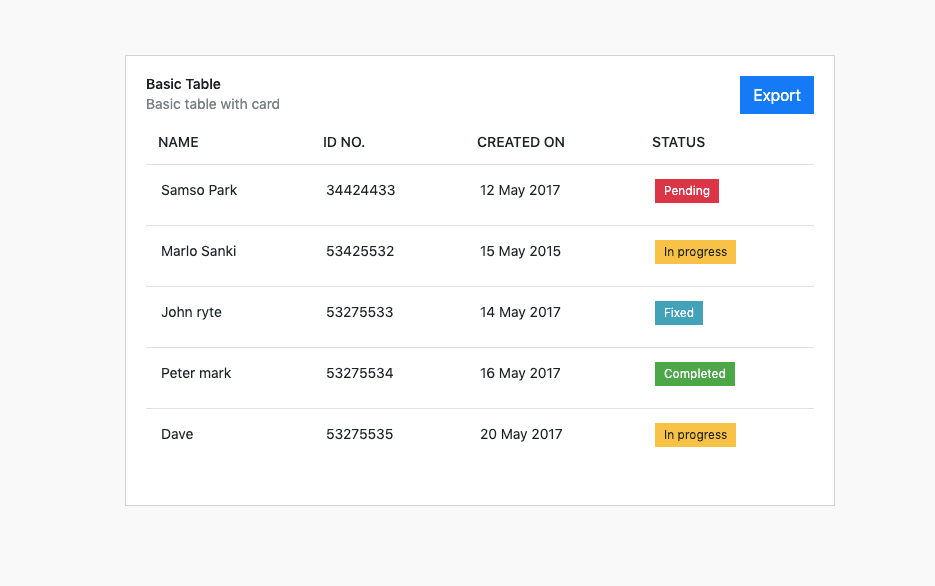Click the In progress badge for Marlo Sanki
The image size is (935, 586).
(x=695, y=251)
